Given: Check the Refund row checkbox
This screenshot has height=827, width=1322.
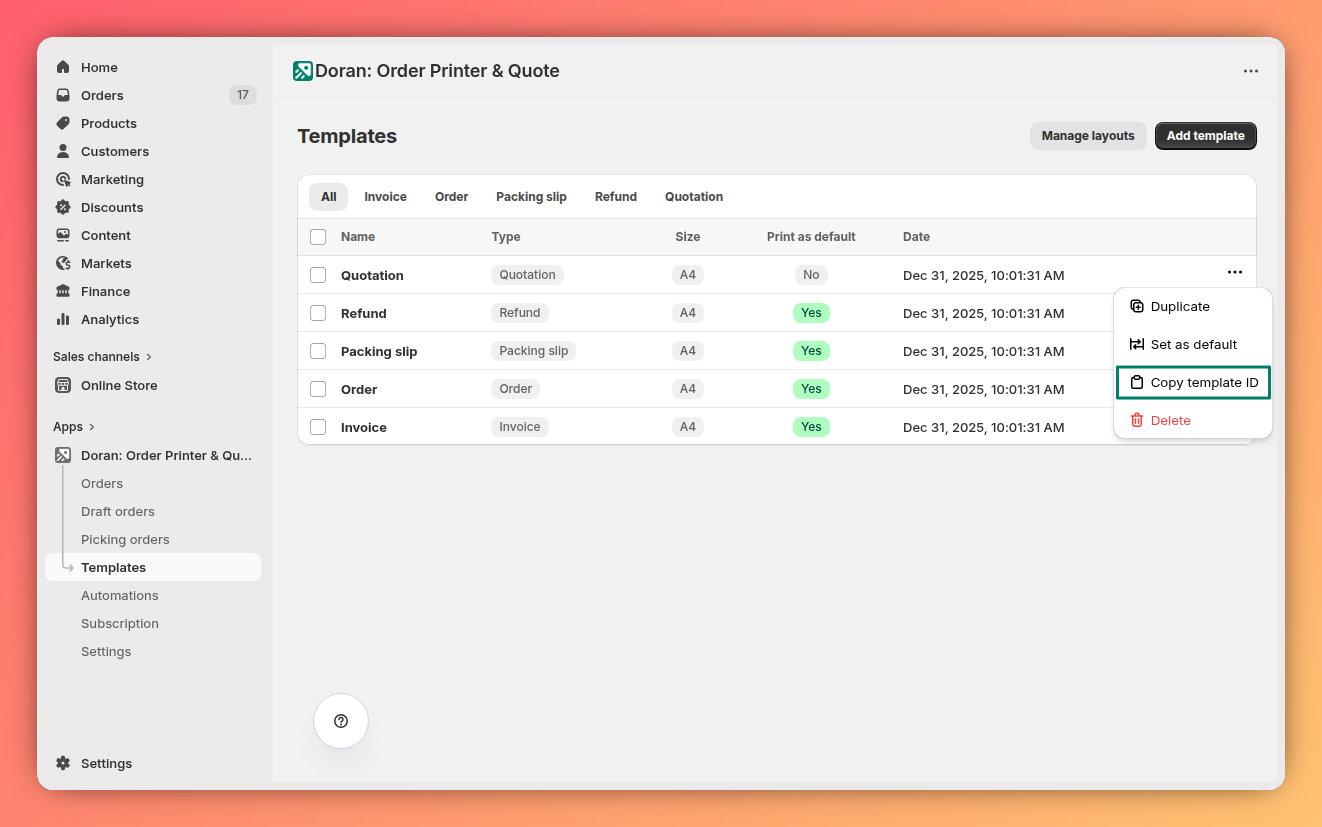Looking at the screenshot, I should 318,313.
